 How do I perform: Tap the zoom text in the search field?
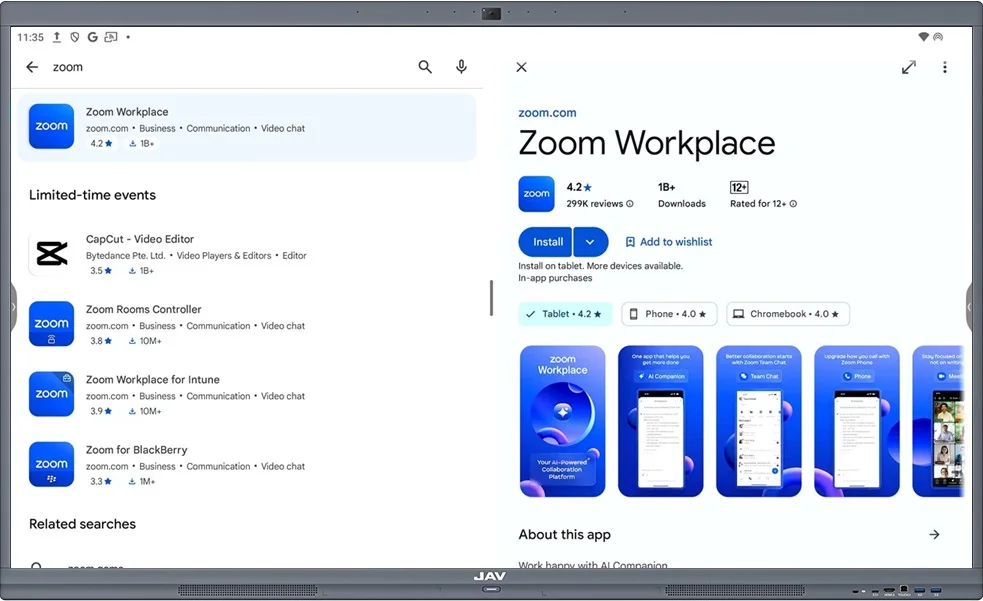pos(68,66)
